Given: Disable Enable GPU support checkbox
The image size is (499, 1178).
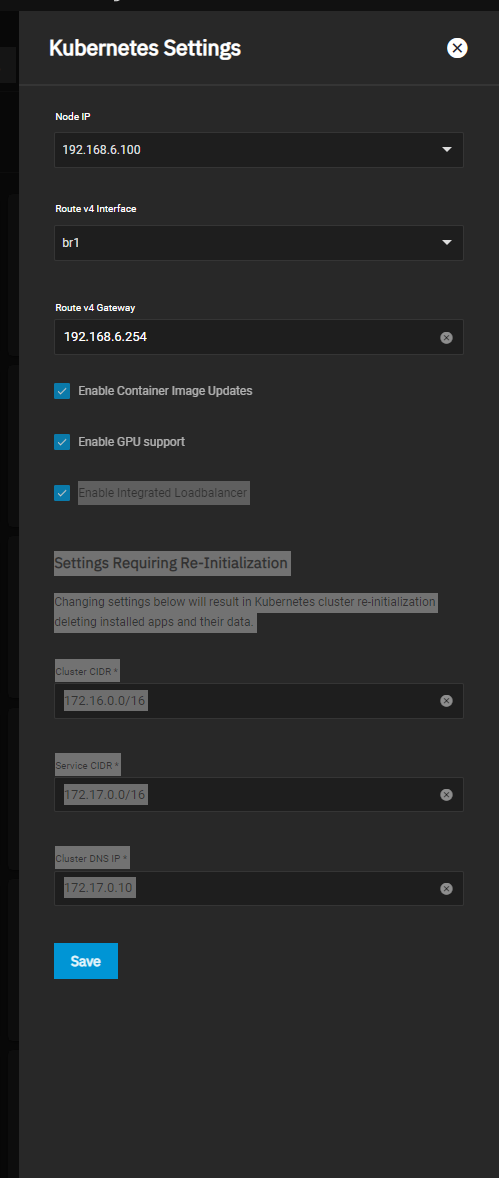Looking at the screenshot, I should tap(62, 442).
